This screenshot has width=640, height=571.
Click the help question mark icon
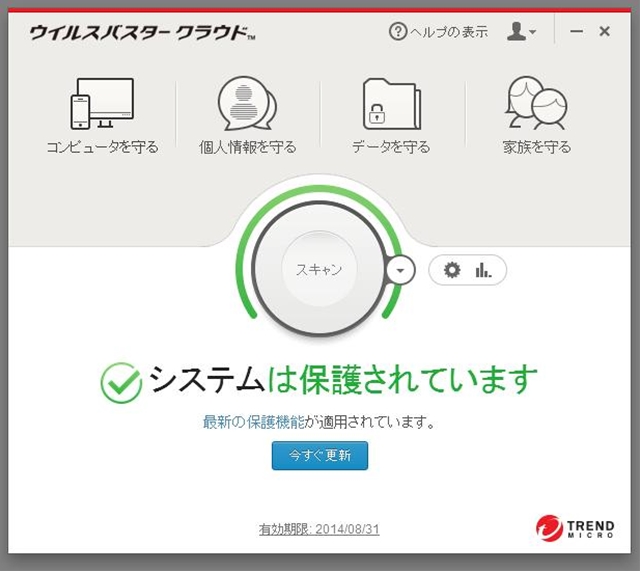(398, 31)
